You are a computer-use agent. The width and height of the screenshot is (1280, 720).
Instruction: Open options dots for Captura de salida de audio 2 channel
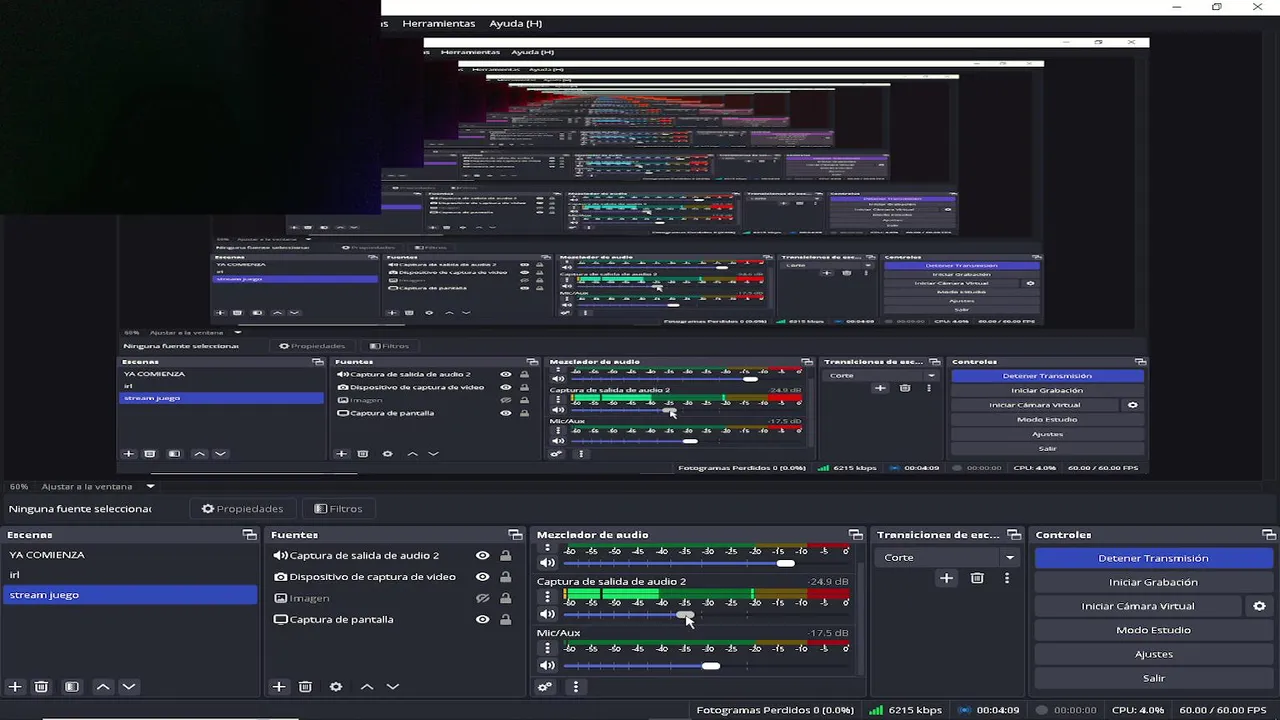pos(547,597)
